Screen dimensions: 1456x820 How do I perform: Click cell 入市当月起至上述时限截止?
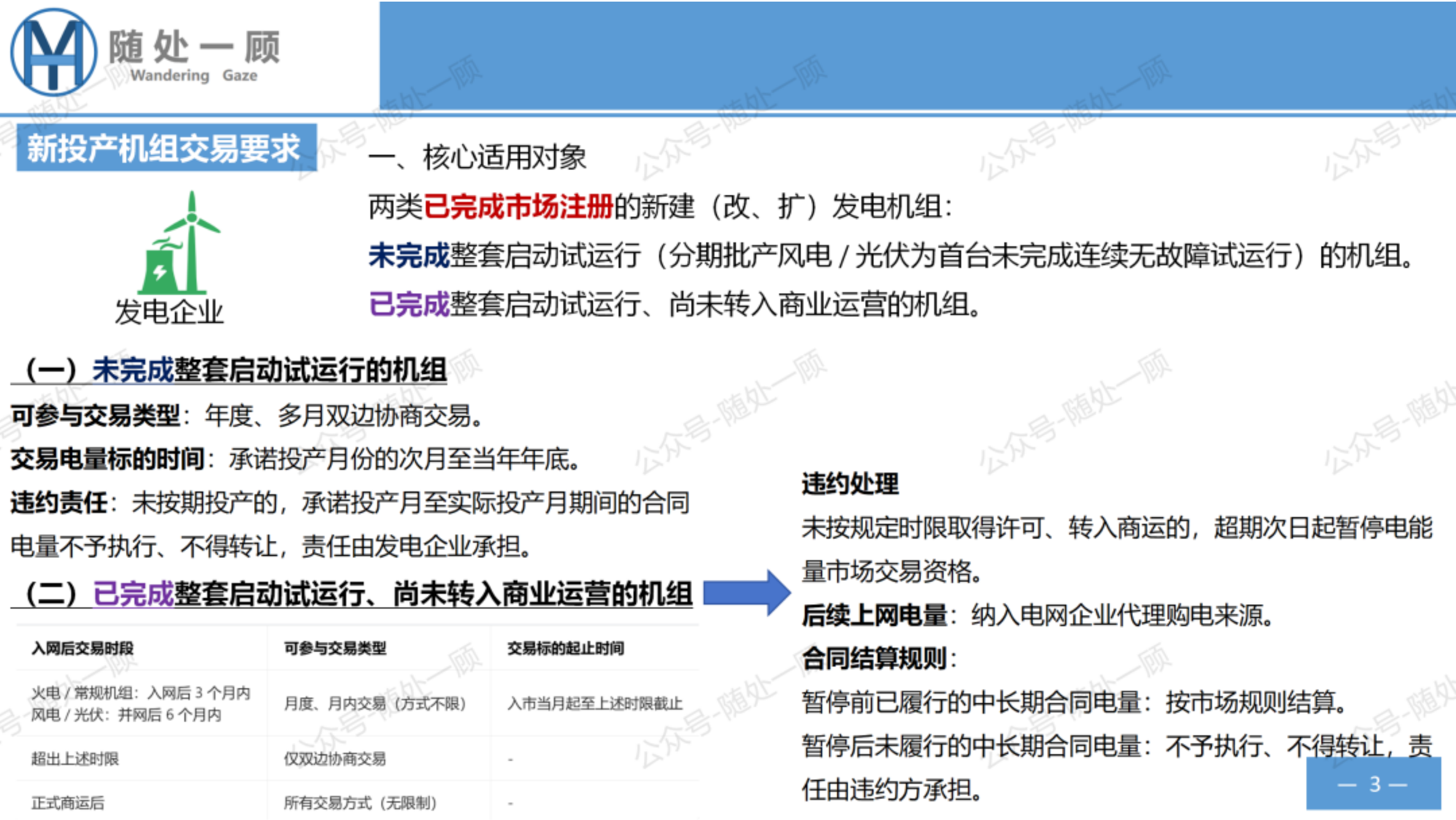pyautogui.click(x=595, y=703)
